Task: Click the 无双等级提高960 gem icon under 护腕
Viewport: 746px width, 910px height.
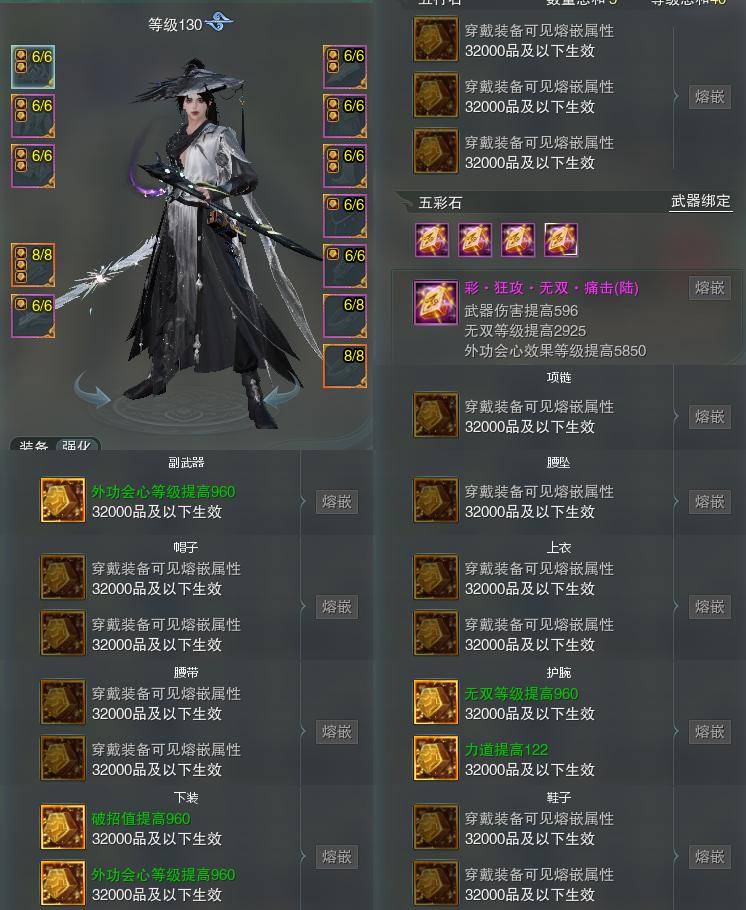Action: point(436,702)
